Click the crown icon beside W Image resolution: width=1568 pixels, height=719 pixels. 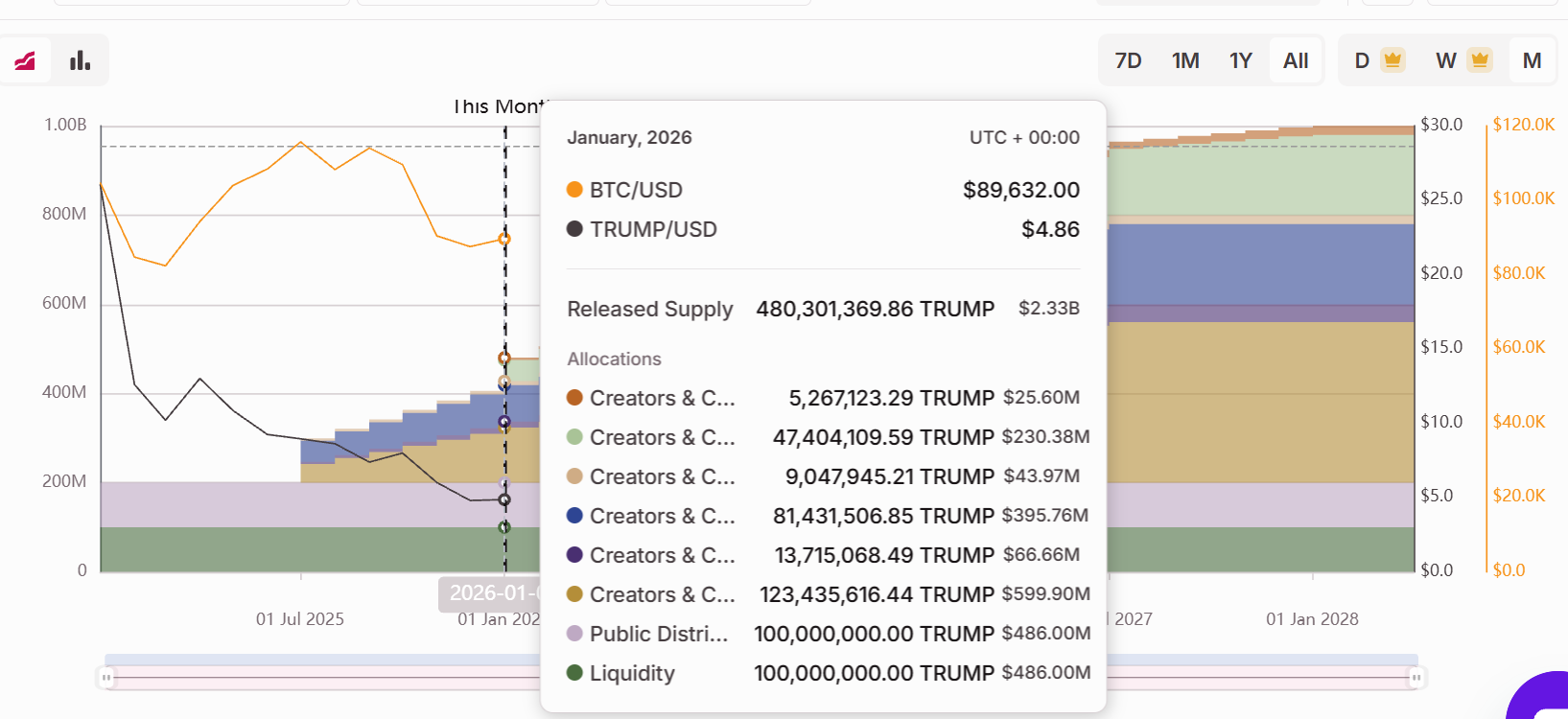tap(1480, 60)
